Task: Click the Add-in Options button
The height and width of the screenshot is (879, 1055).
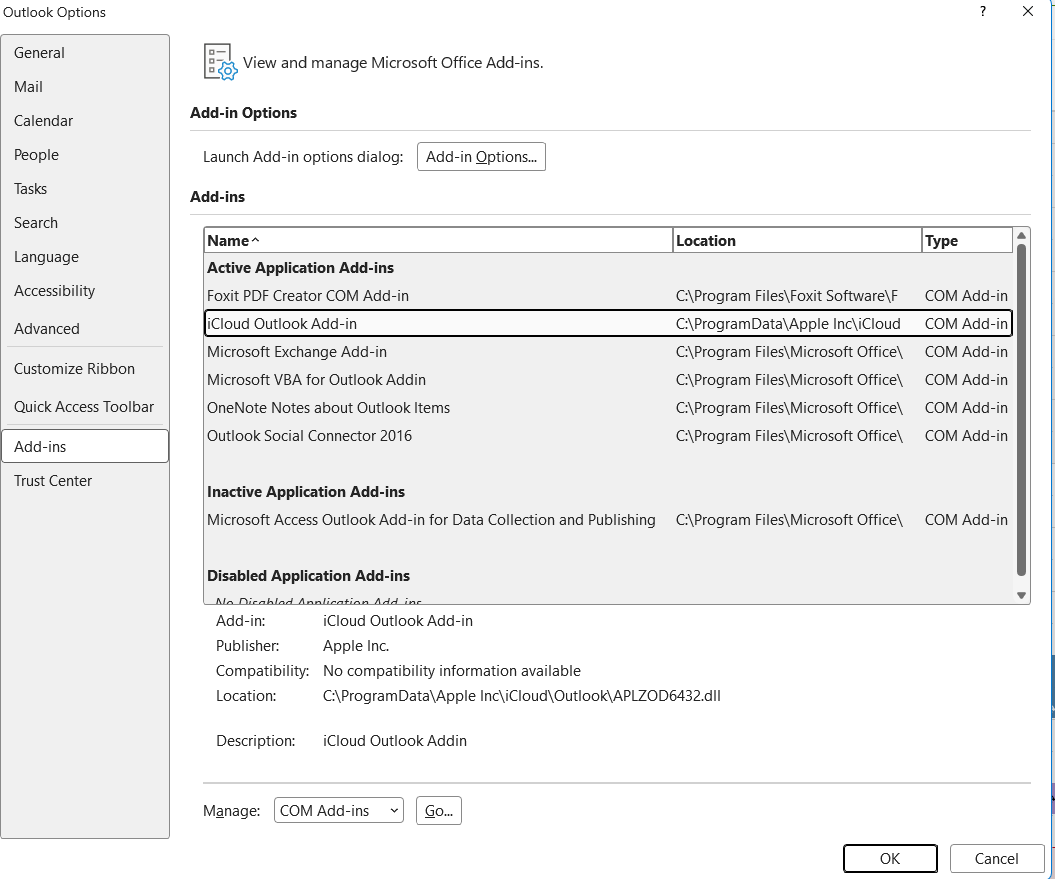Action: tap(481, 157)
